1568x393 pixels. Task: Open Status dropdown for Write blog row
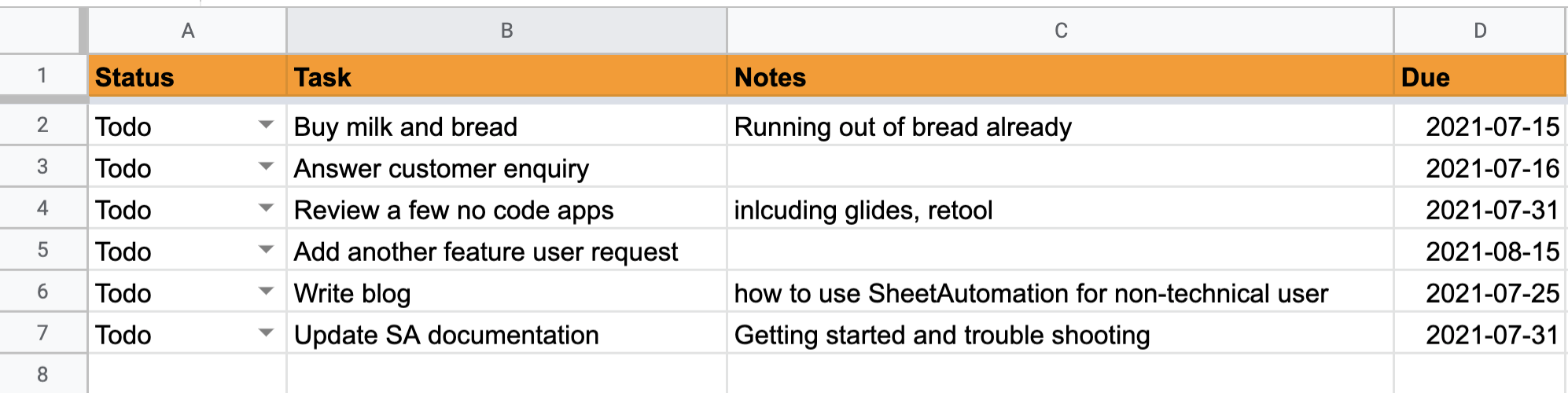(266, 292)
